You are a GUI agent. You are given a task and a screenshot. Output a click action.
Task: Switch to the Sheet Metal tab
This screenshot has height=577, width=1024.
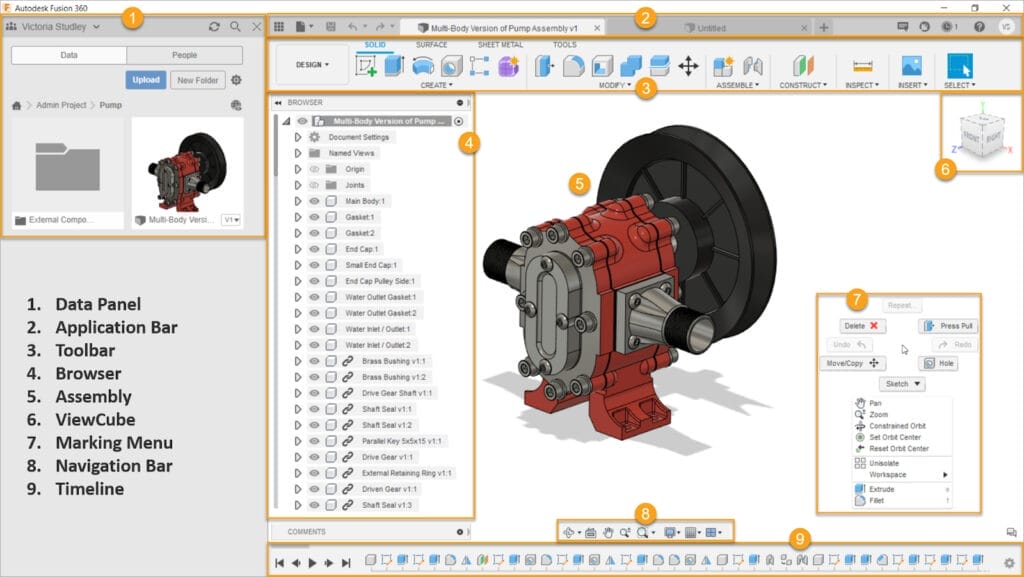[x=500, y=45]
